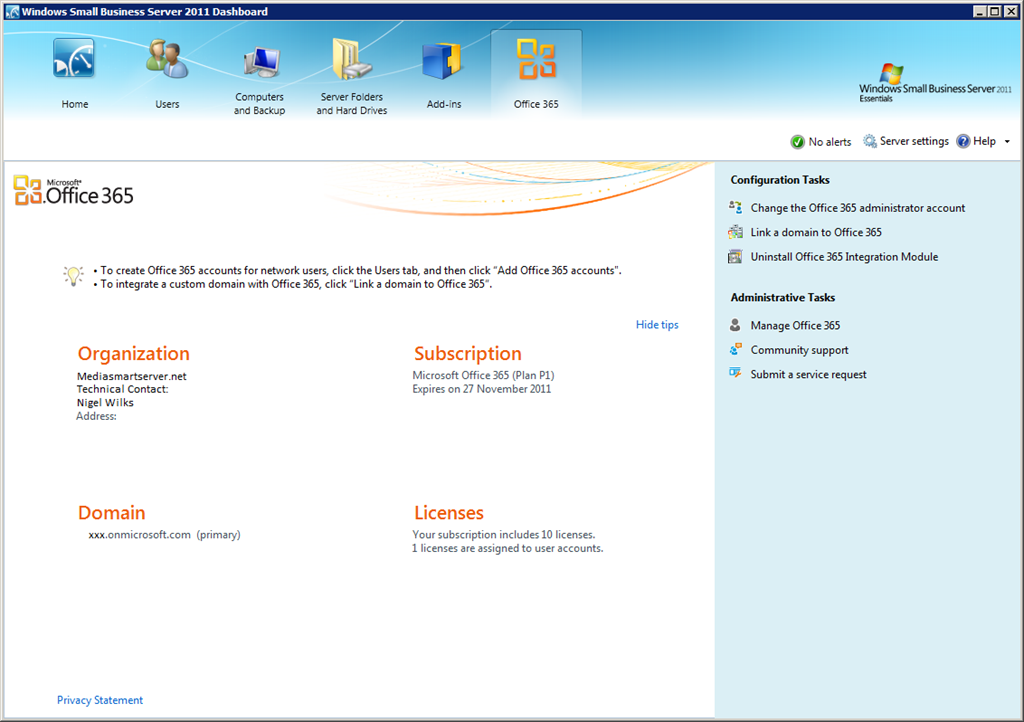
Task: Open the 'Computers and Backup' tab label
Action: (x=259, y=104)
